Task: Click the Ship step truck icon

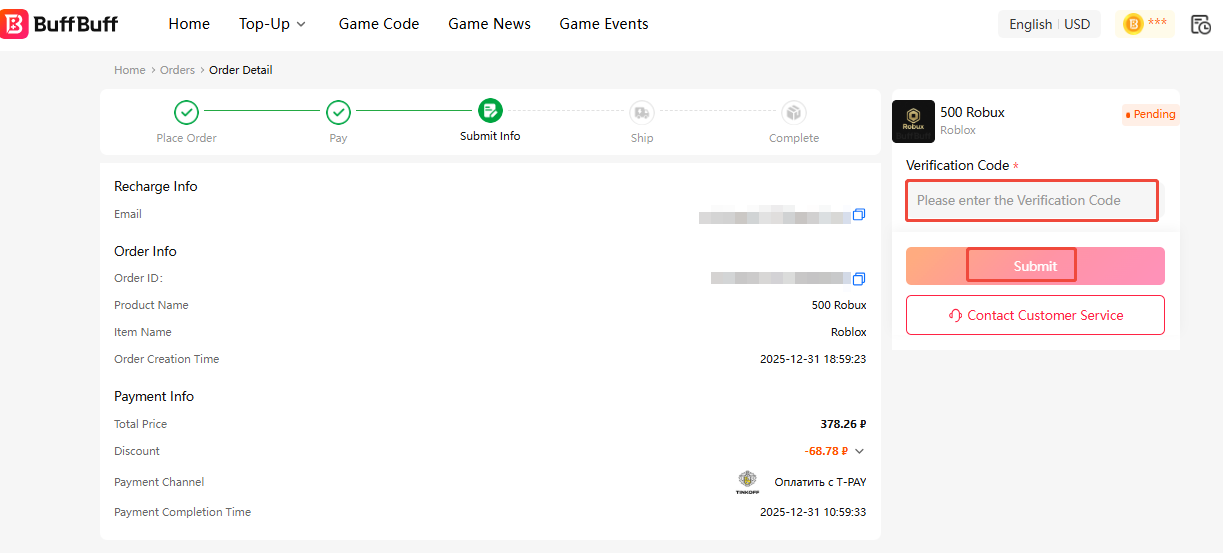Action: click(641, 112)
